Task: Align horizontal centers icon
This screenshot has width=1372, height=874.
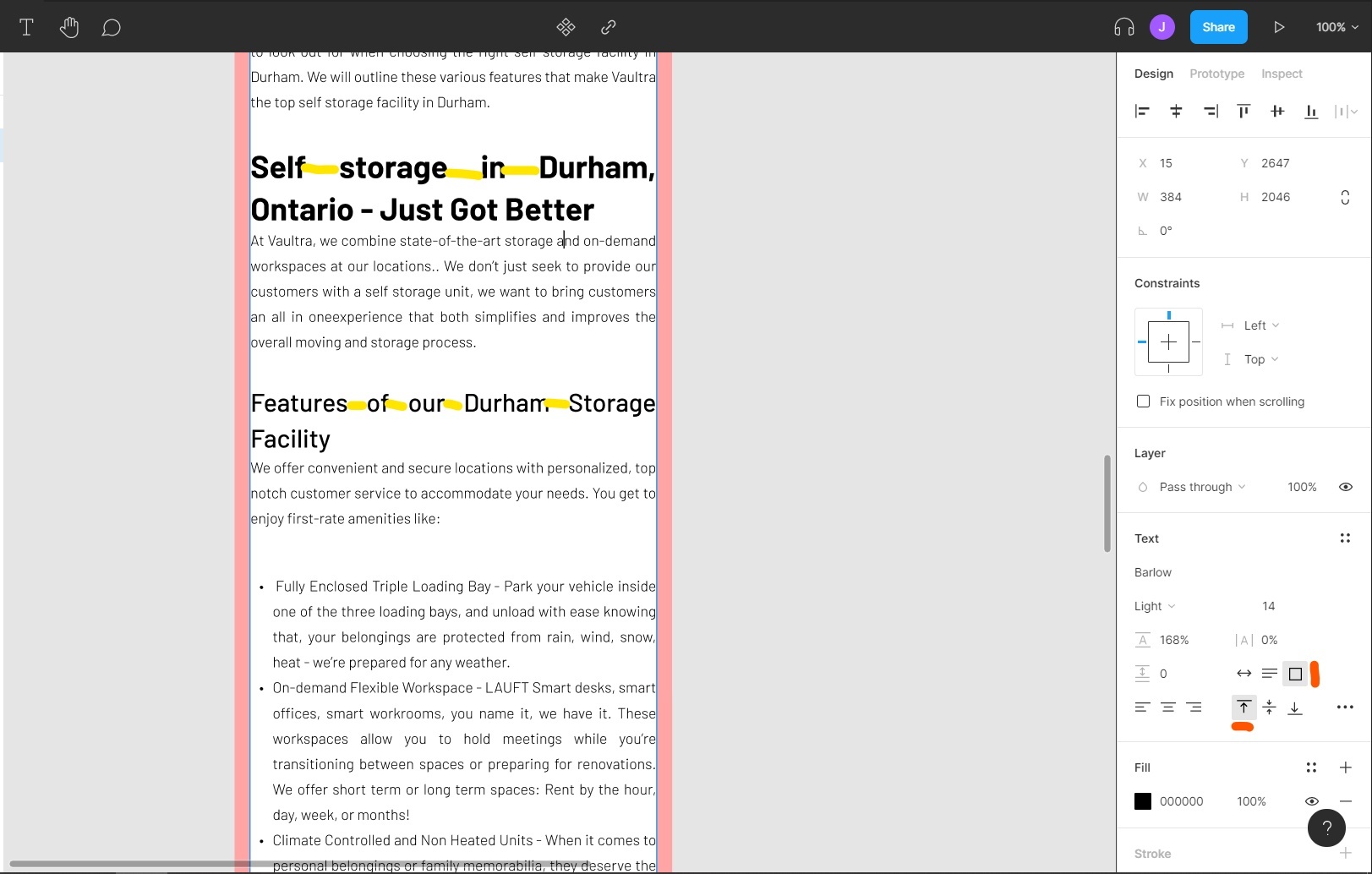Action: (1176, 111)
